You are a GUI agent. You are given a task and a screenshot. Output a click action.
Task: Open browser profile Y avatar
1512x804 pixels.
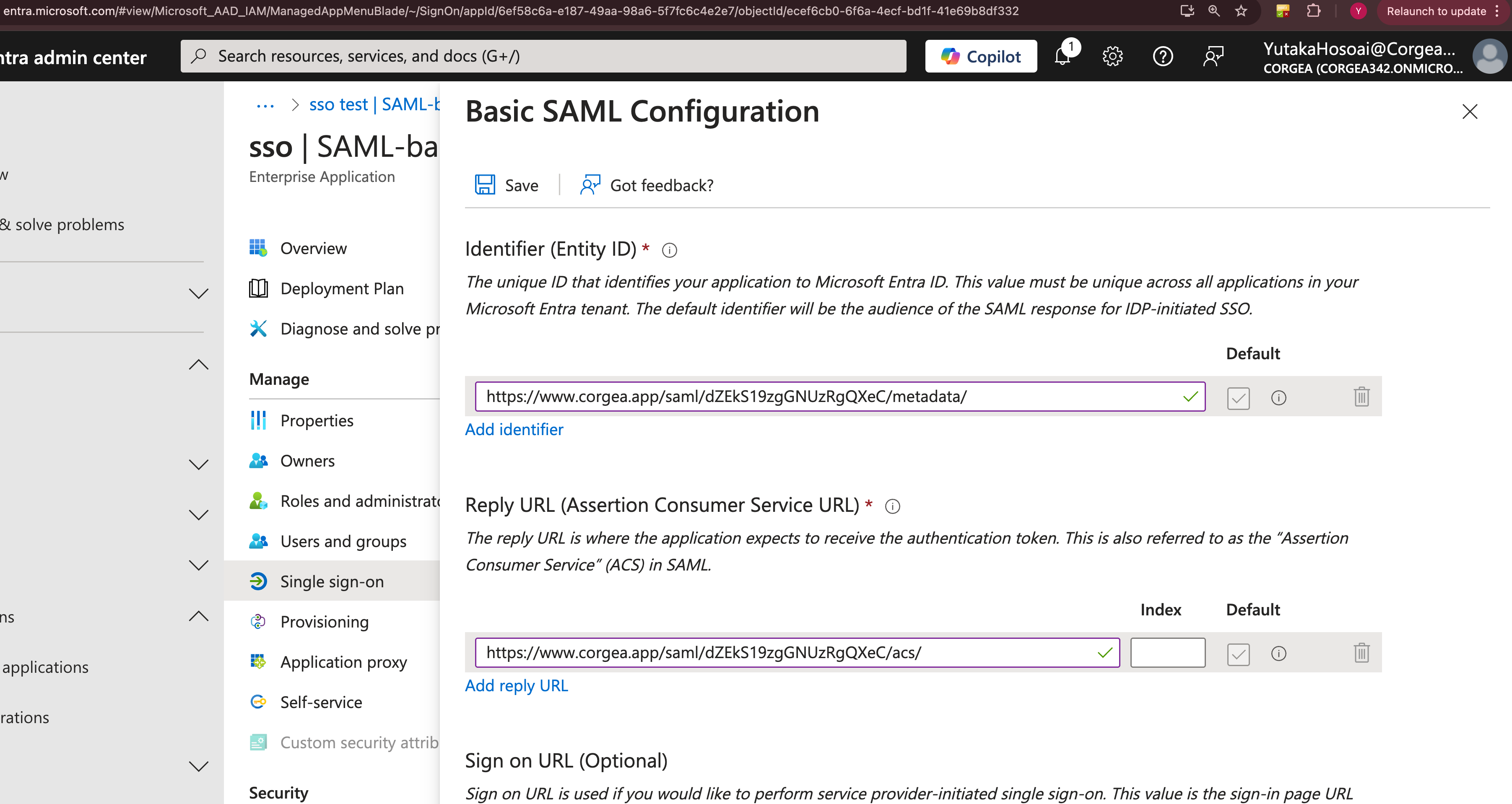pyautogui.click(x=1358, y=11)
